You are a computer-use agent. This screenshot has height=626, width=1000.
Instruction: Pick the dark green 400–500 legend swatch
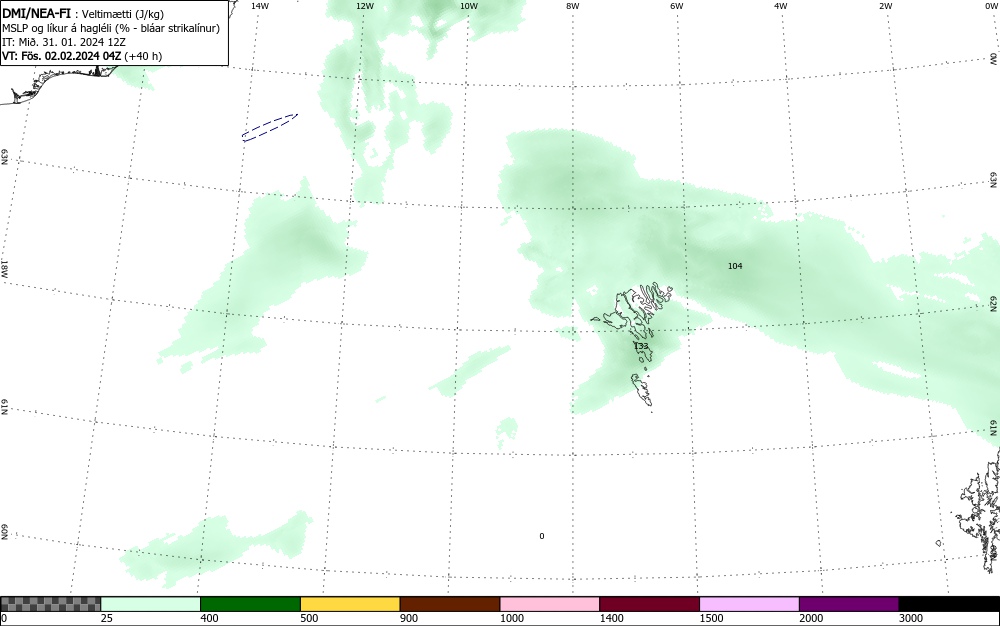click(250, 604)
